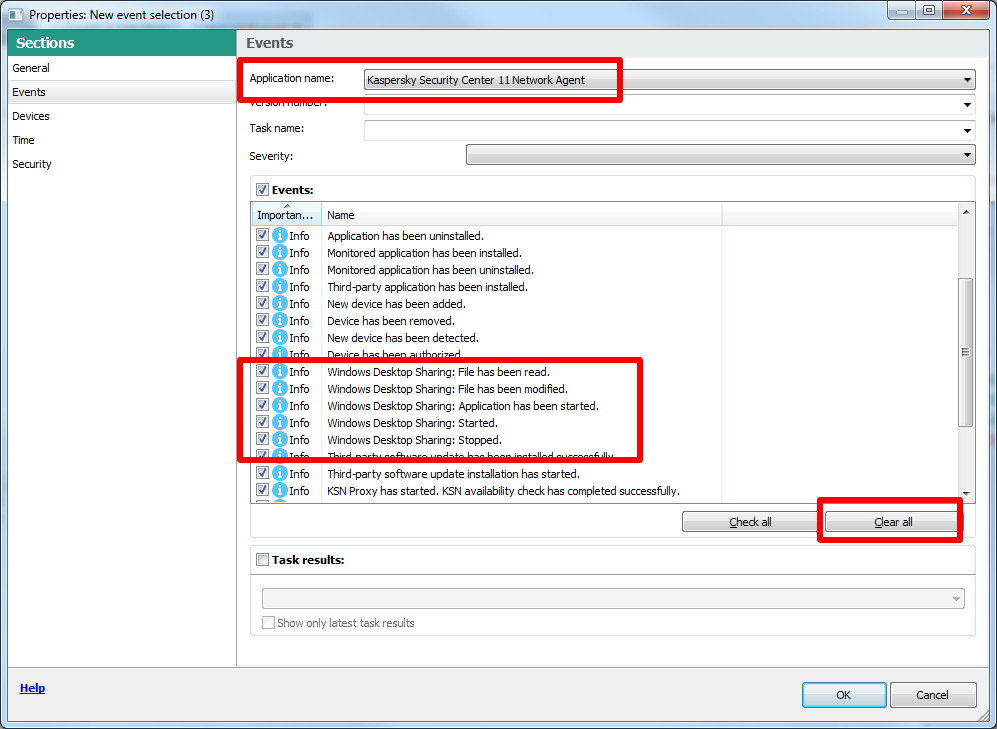Click the Name column header

tap(521, 215)
